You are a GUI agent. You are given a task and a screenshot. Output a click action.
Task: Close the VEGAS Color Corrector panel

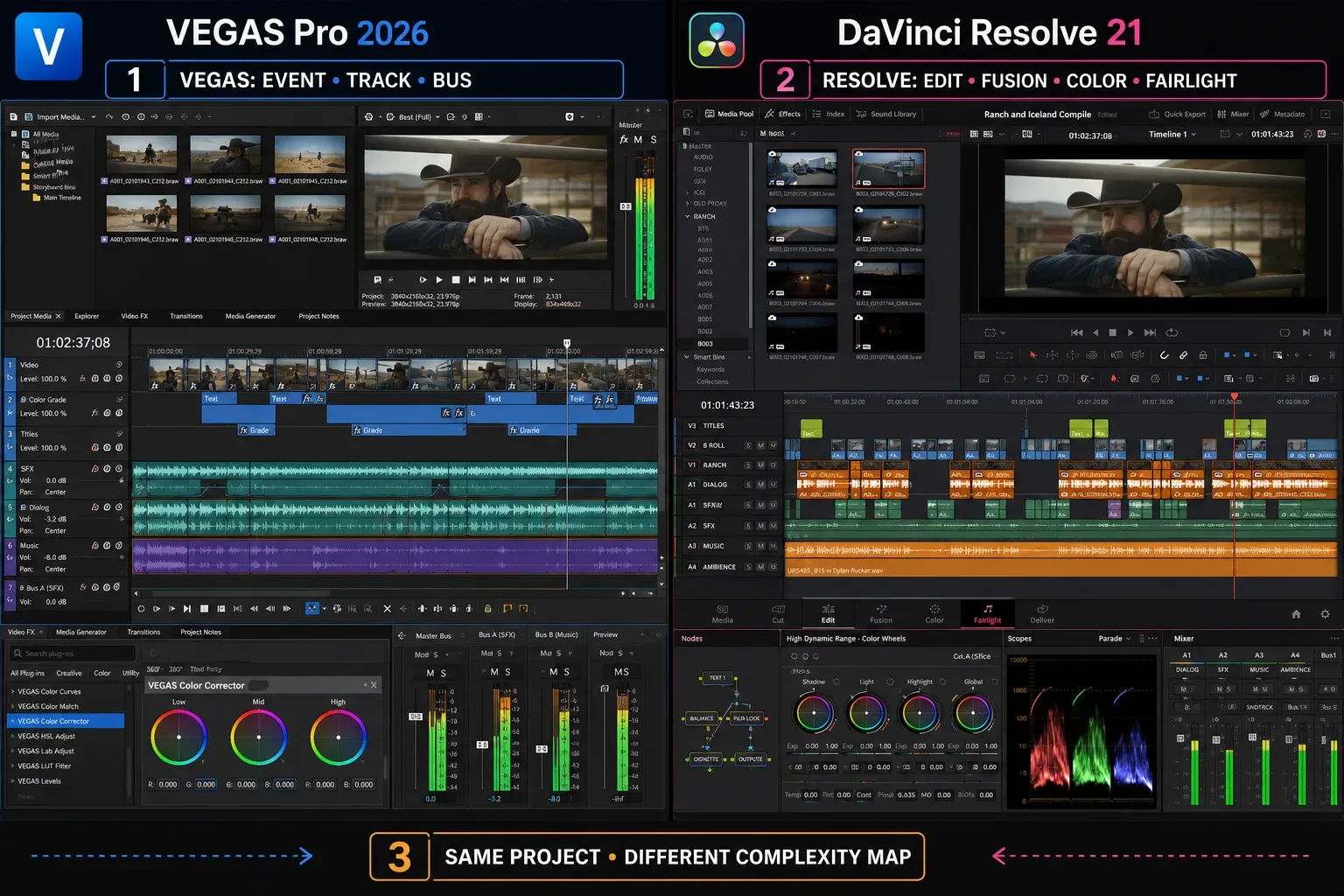coord(374,685)
